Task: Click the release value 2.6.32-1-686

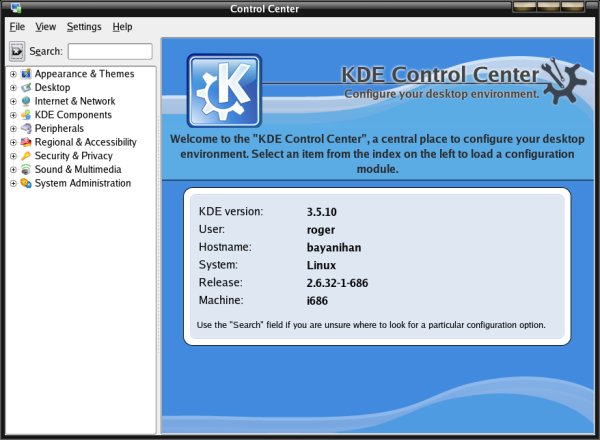Action: pyautogui.click(x=337, y=283)
